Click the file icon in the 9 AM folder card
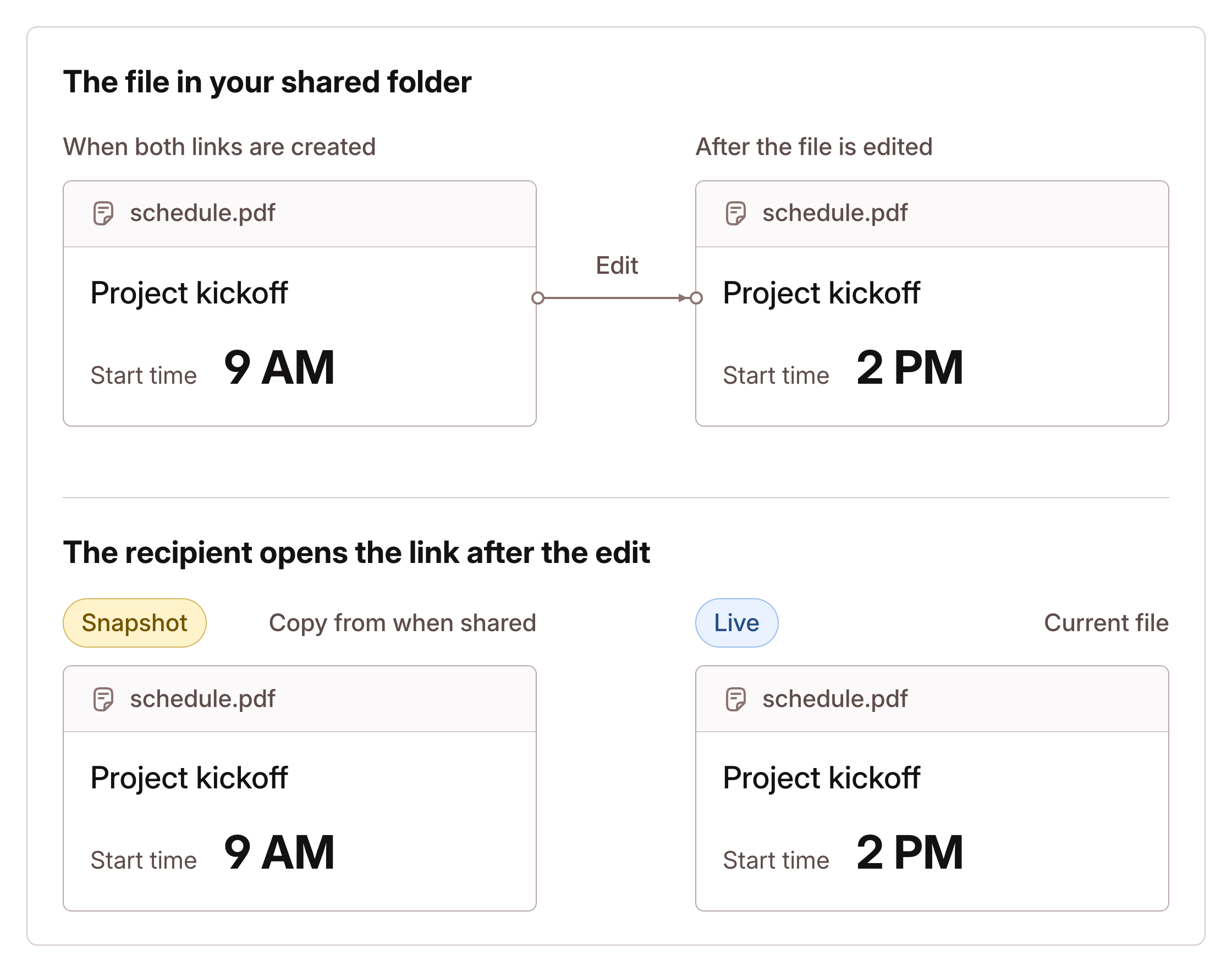Image resolution: width=1232 pixels, height=972 pixels. click(103, 213)
